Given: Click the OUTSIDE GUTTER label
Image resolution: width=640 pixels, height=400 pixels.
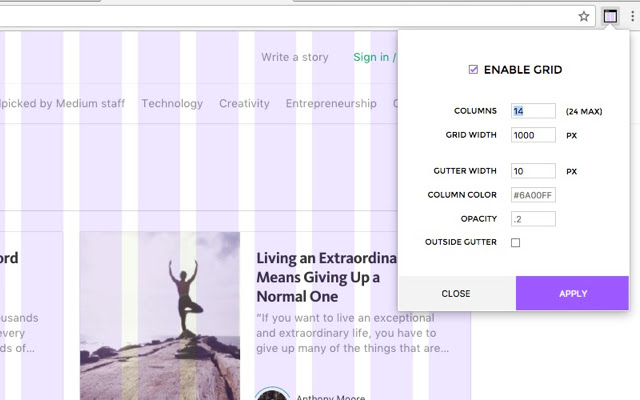Looking at the screenshot, I should click(x=461, y=242).
